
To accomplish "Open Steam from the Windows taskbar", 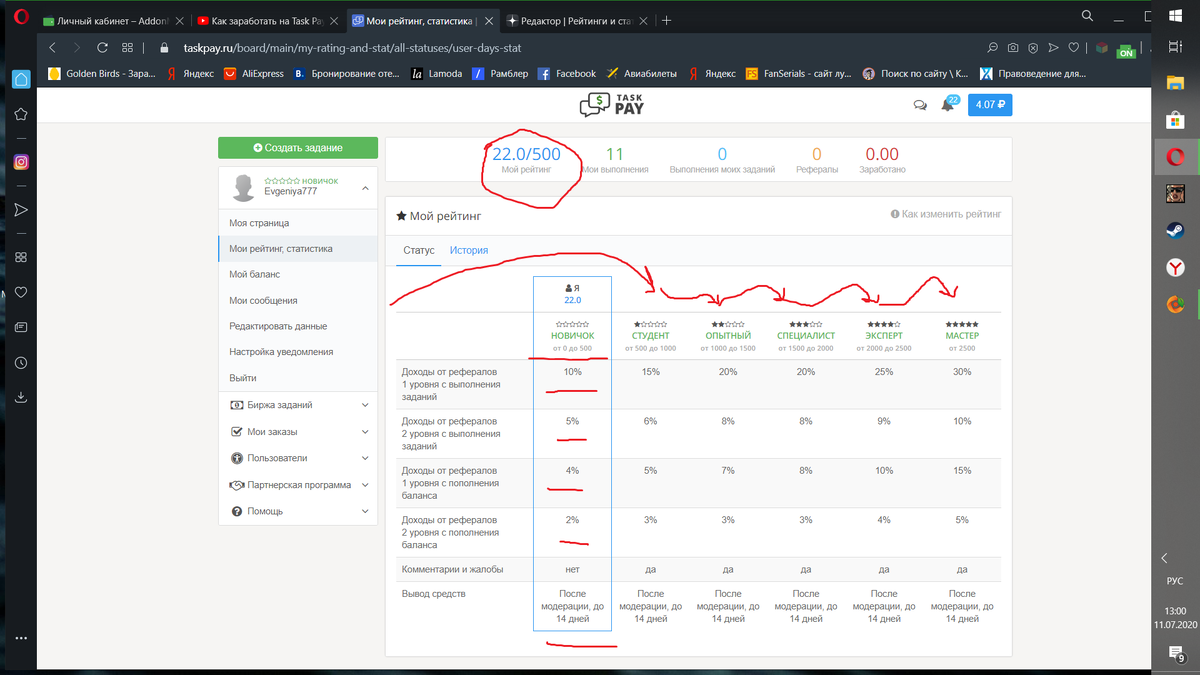I will click(1175, 229).
